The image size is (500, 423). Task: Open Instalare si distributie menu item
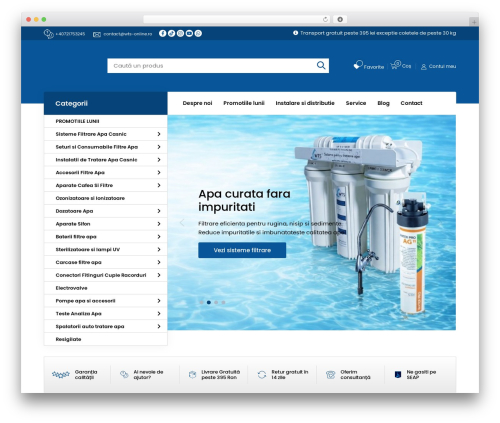[305, 103]
